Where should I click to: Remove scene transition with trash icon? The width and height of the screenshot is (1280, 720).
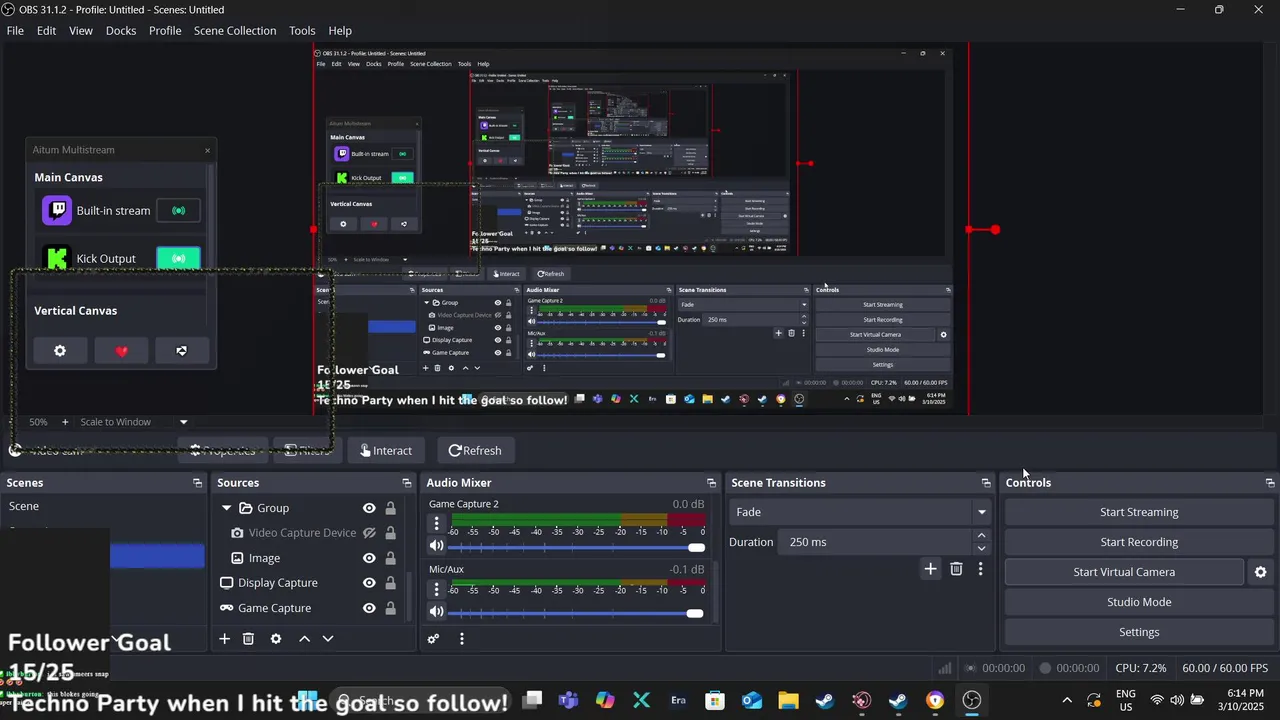956,569
